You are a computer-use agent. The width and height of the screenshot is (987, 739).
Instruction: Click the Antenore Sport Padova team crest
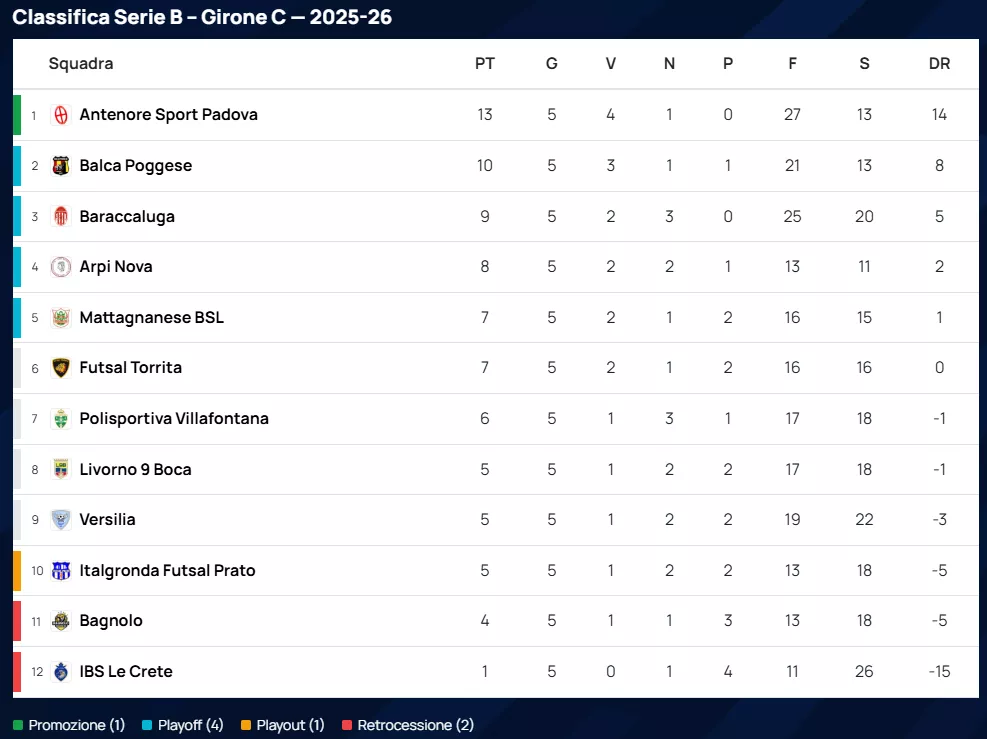[x=61, y=115]
